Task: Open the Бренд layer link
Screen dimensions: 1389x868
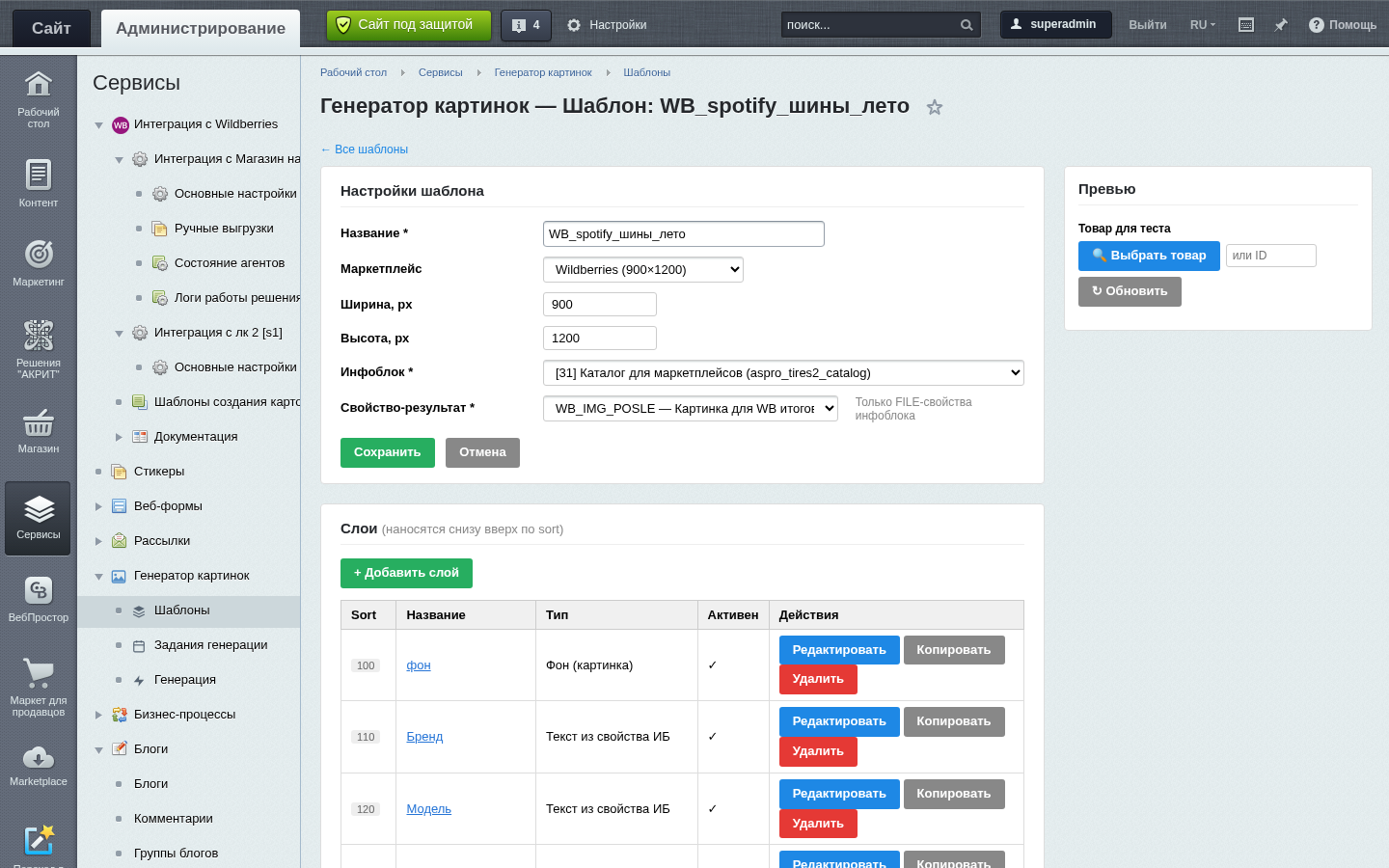Action: coord(424,737)
